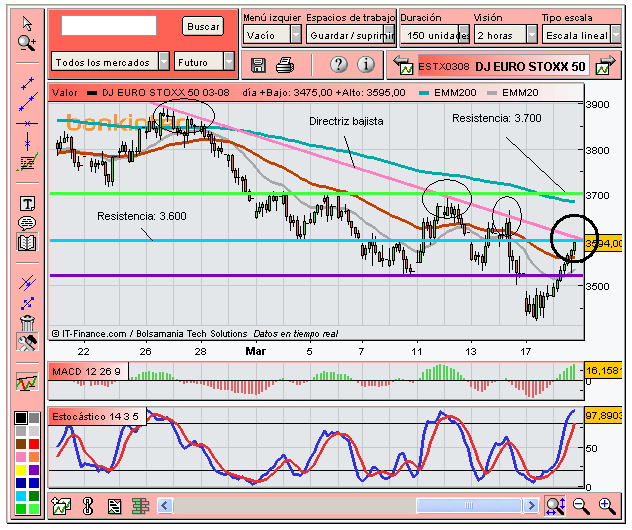
Task: Click the add new chart icon at bottom
Action: coord(61,505)
